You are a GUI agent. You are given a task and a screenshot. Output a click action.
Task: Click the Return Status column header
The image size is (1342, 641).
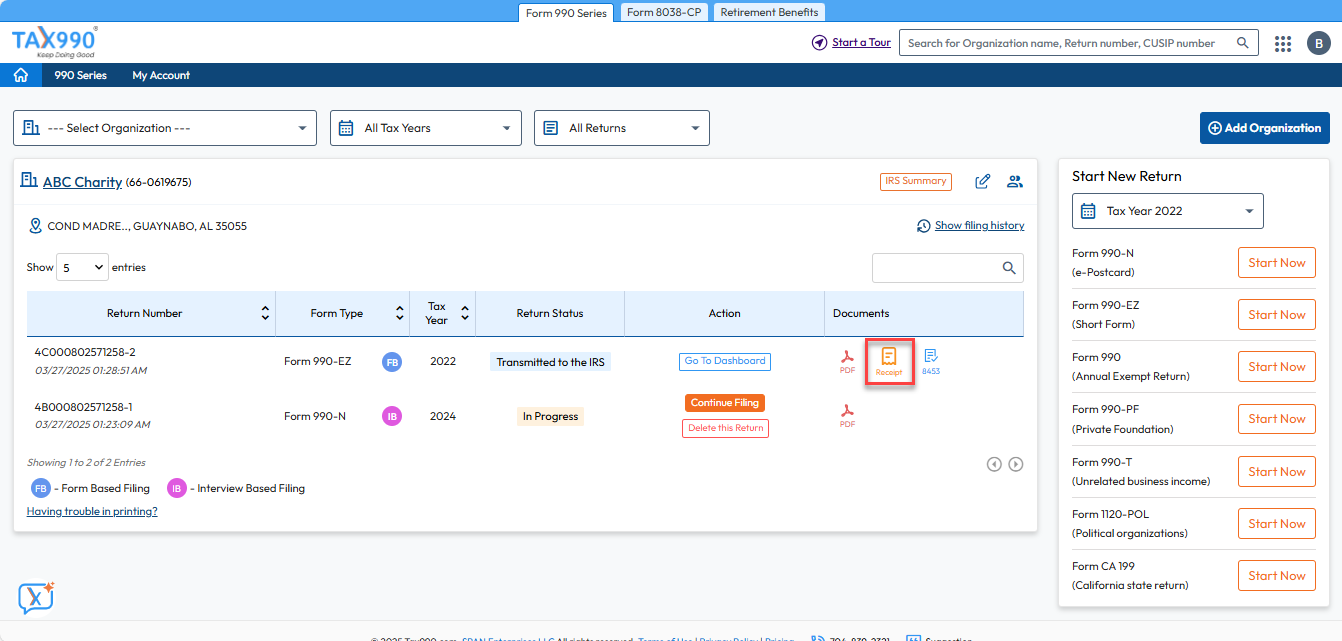click(x=550, y=313)
